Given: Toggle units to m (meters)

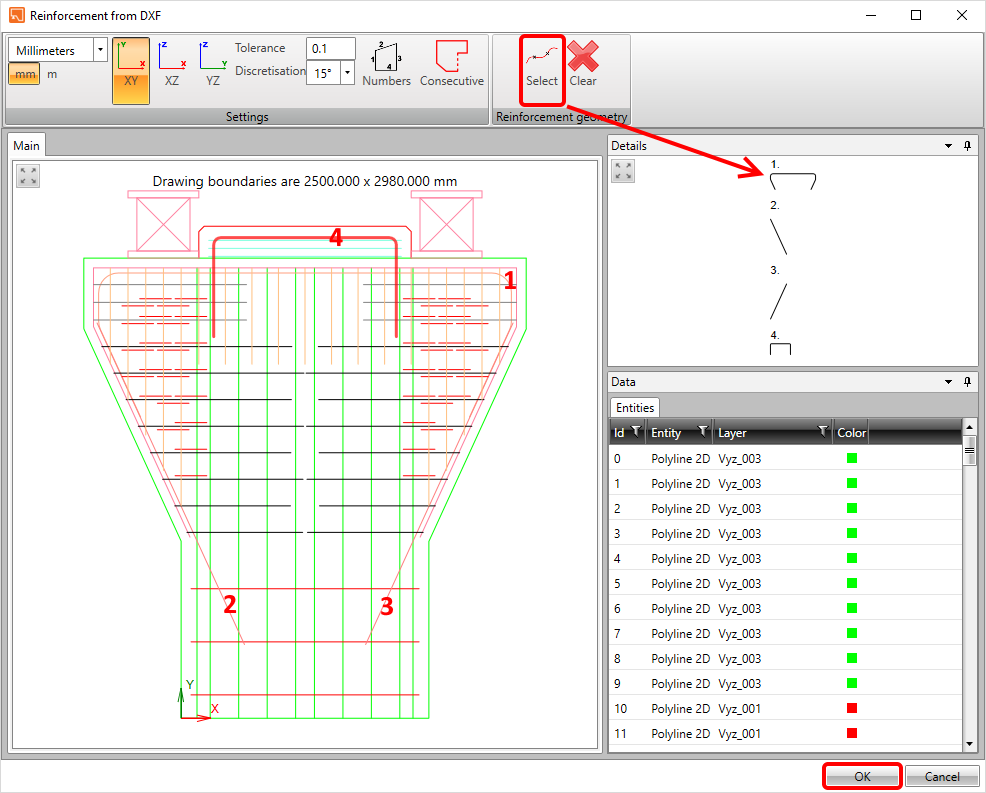Looking at the screenshot, I should (52, 74).
